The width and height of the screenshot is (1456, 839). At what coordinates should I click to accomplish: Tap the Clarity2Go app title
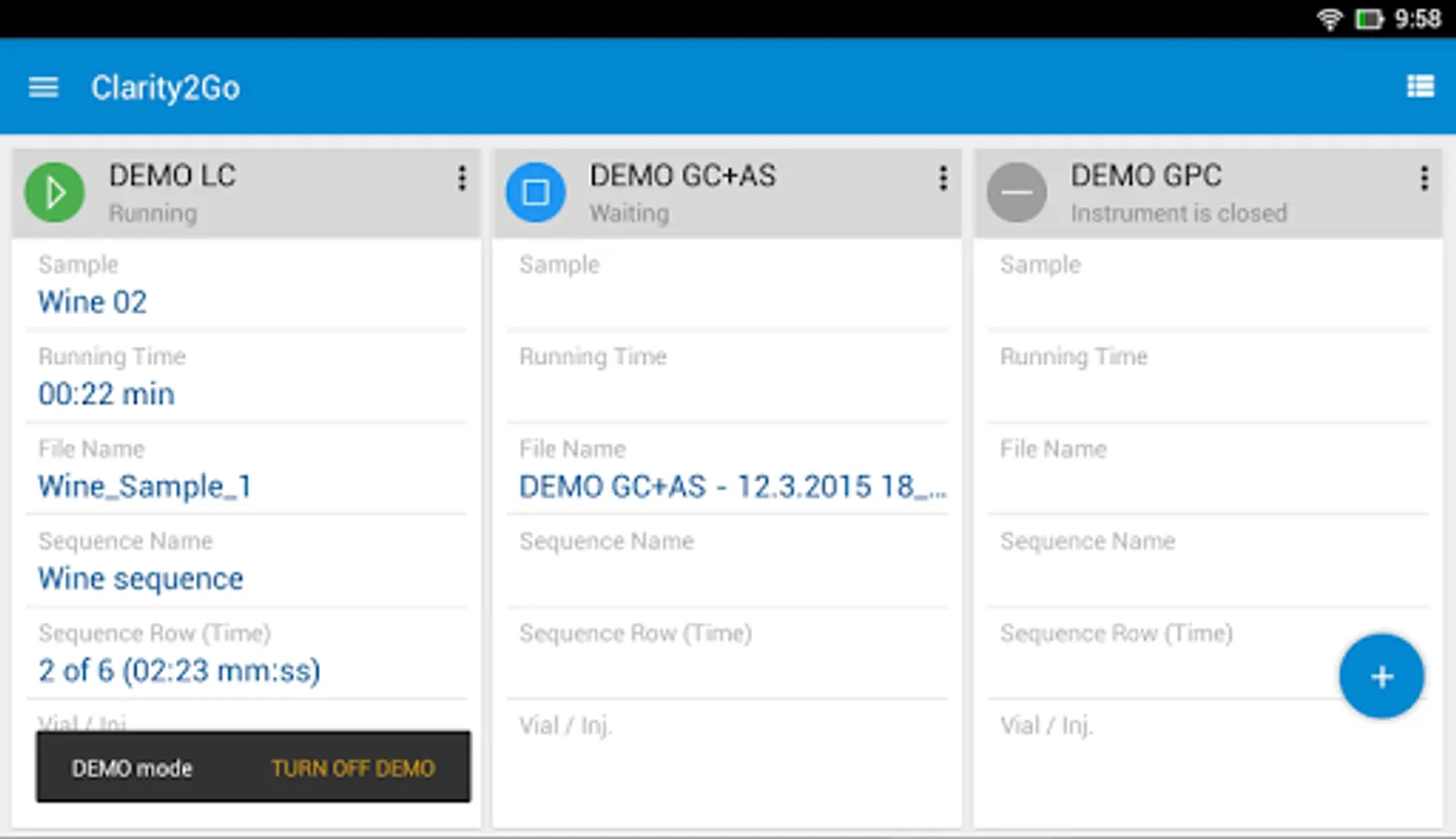pyautogui.click(x=165, y=88)
